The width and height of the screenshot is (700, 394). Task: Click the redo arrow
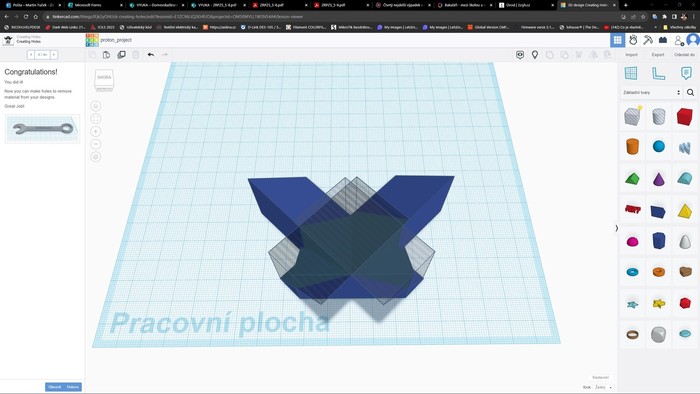tap(165, 54)
